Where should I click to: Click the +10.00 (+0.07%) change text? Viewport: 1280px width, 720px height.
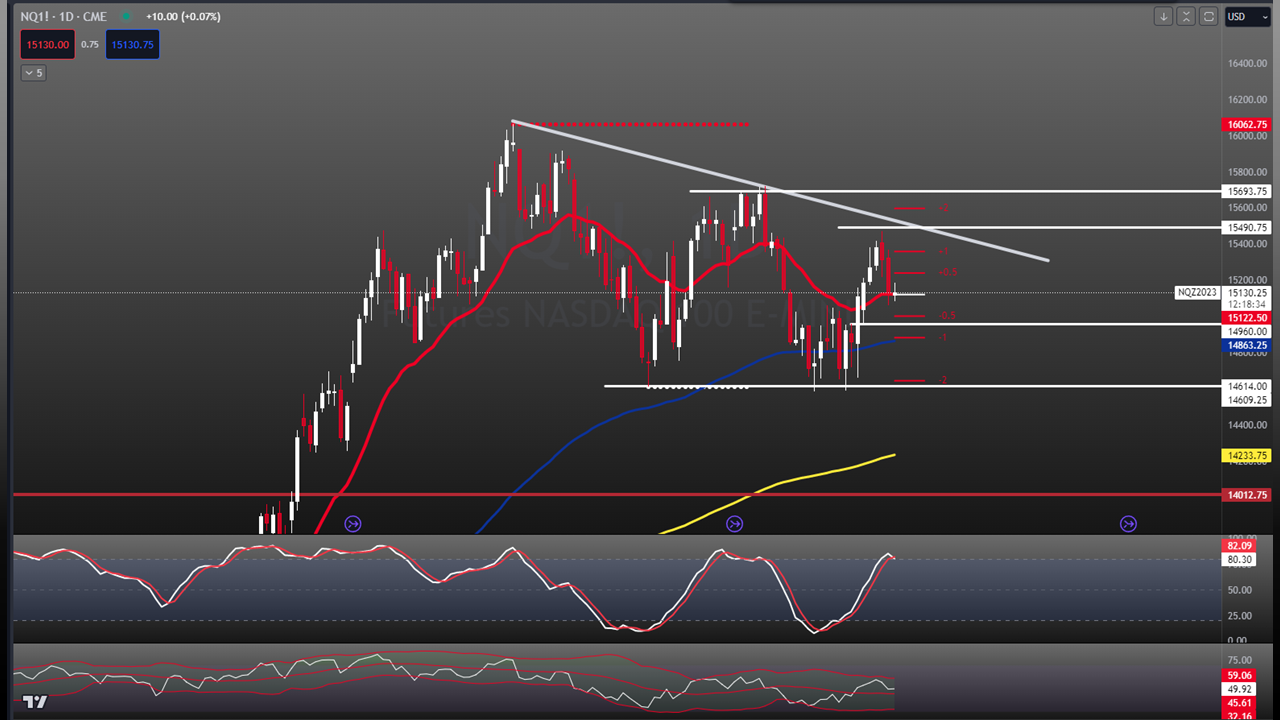183,17
